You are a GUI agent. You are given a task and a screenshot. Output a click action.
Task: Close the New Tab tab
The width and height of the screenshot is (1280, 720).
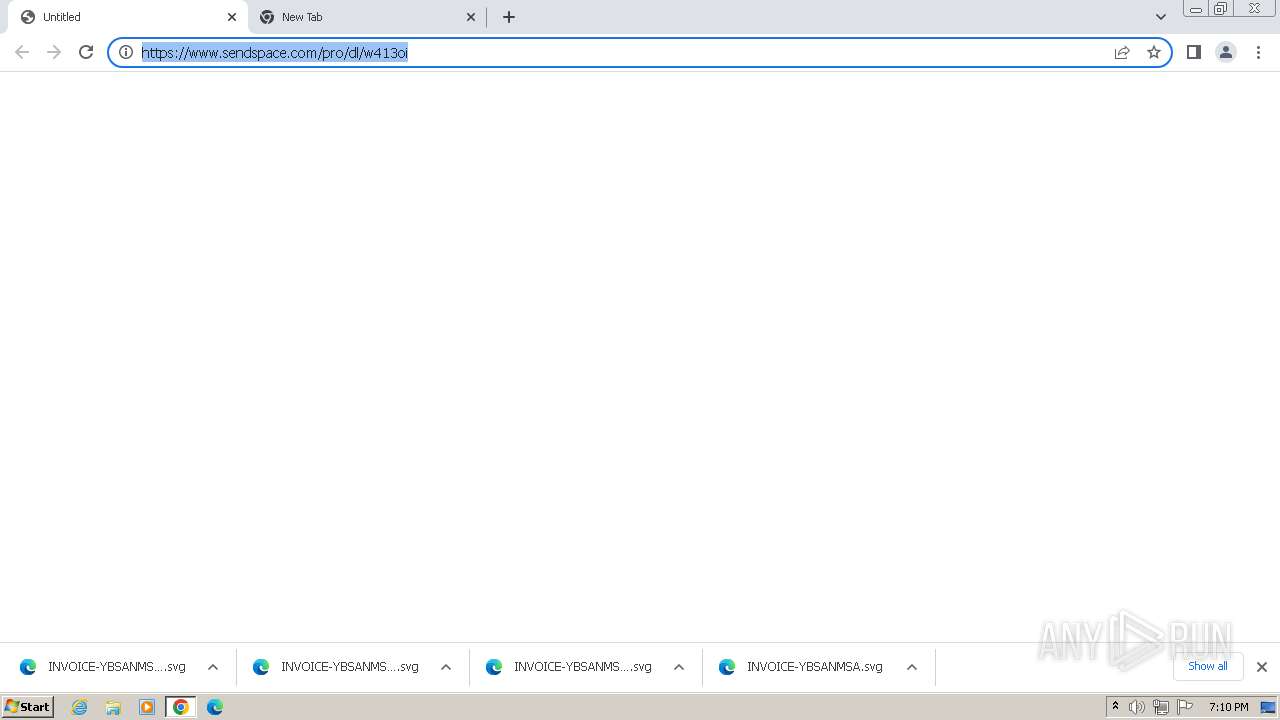click(471, 17)
